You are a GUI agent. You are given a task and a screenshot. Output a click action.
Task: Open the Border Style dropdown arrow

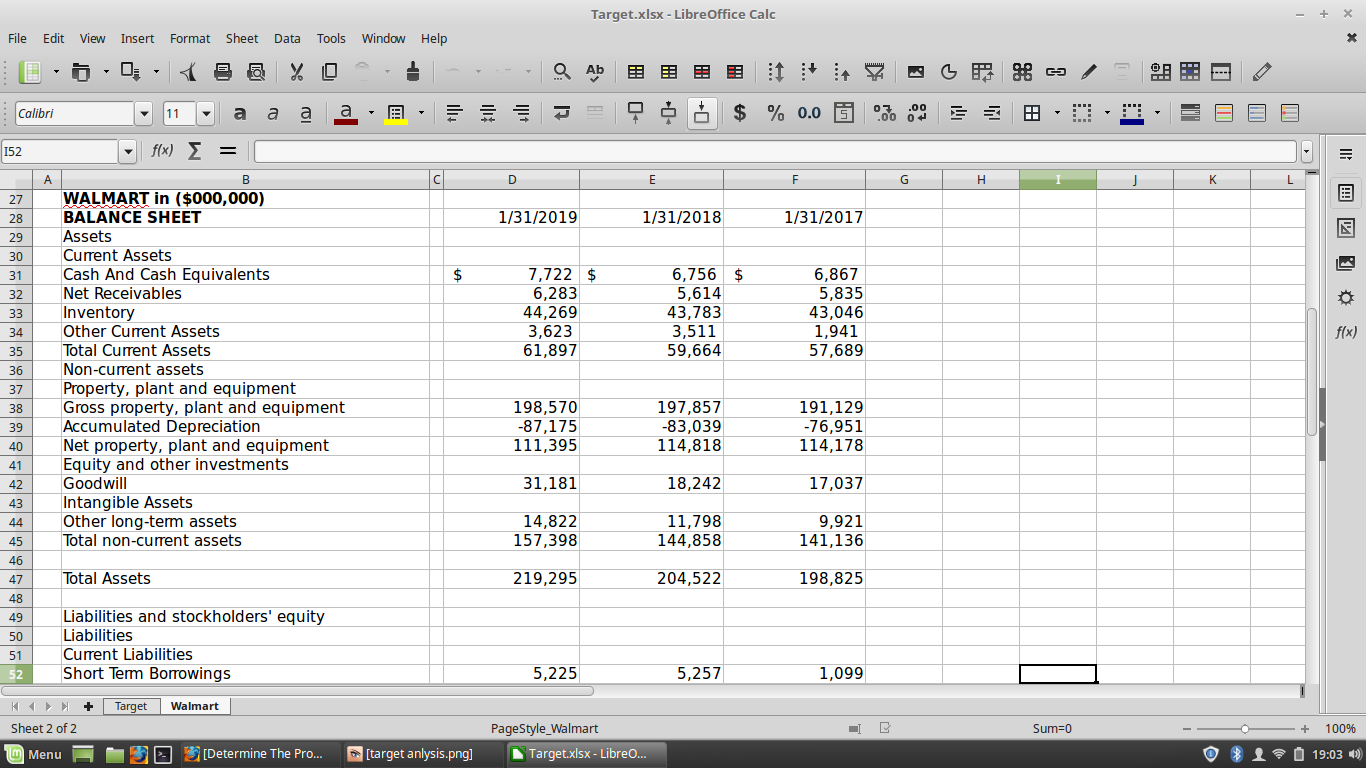[1107, 113]
